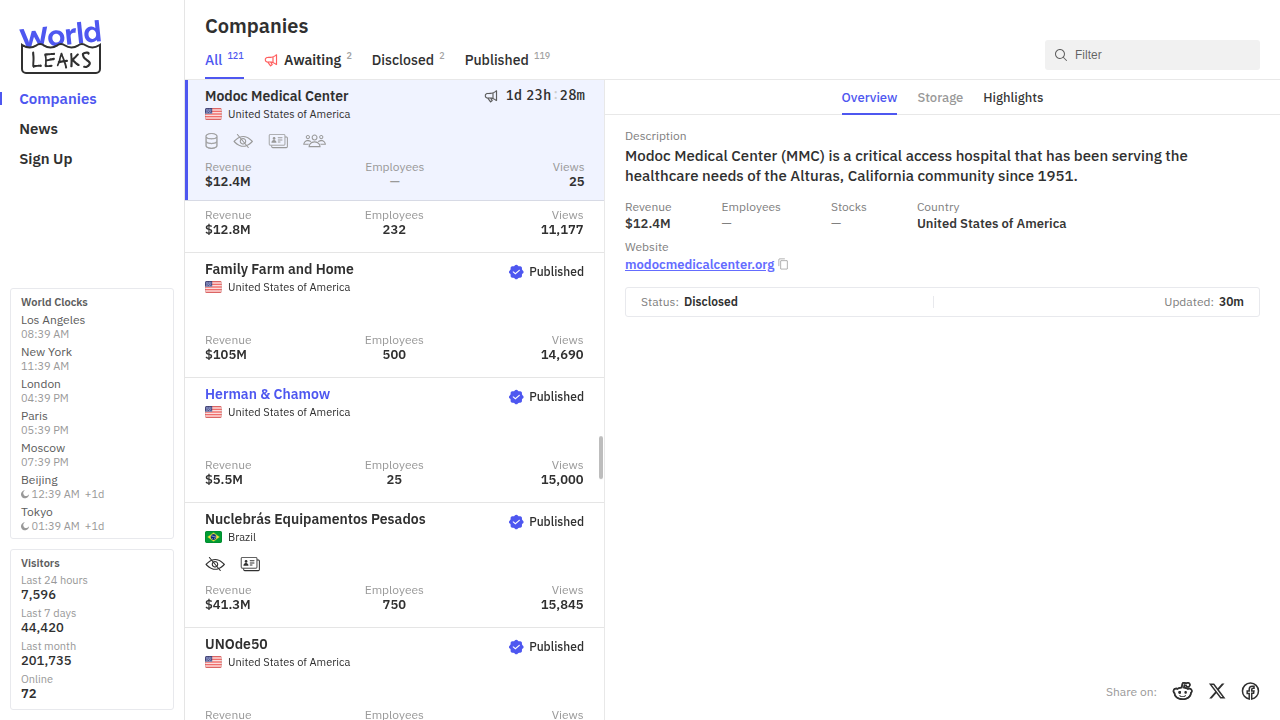Click the crossed-eye icon on Modoc card
The width and height of the screenshot is (1280, 720).
pyautogui.click(x=243, y=141)
